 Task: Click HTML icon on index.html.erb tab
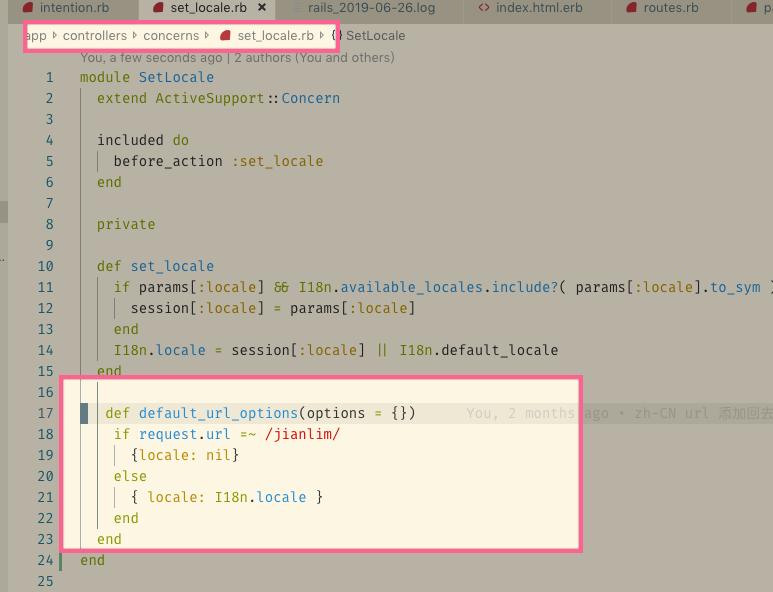tap(484, 7)
